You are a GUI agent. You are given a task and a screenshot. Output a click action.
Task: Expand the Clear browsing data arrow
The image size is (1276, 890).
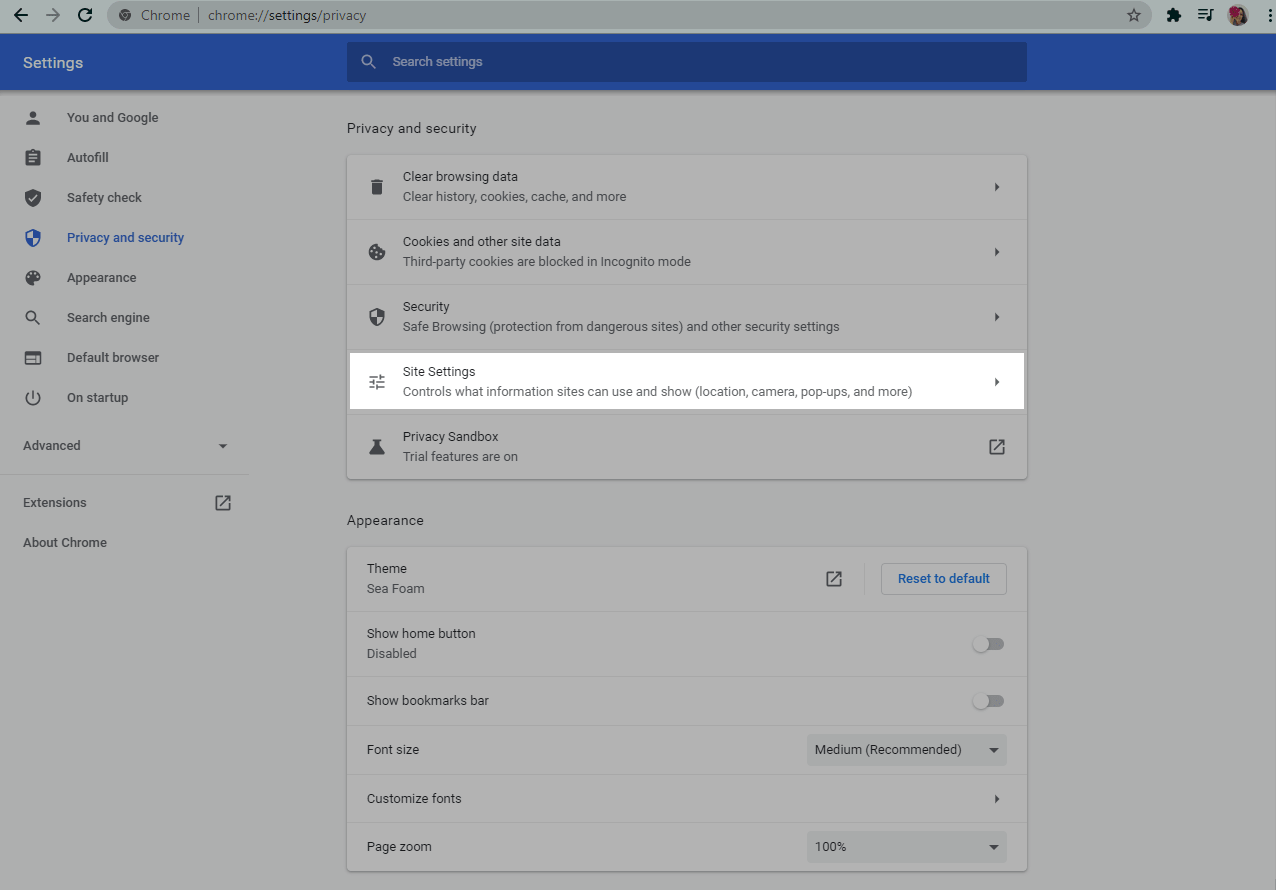[997, 187]
